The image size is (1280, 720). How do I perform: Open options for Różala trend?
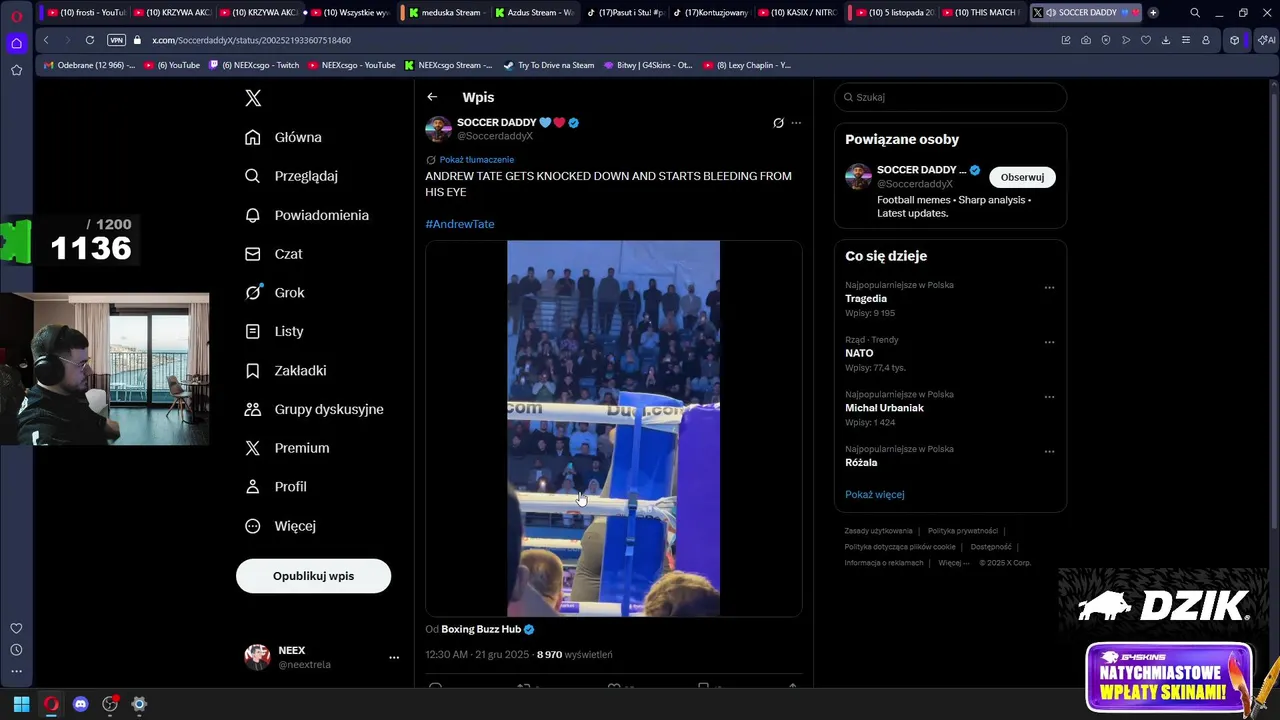[x=1049, y=451]
